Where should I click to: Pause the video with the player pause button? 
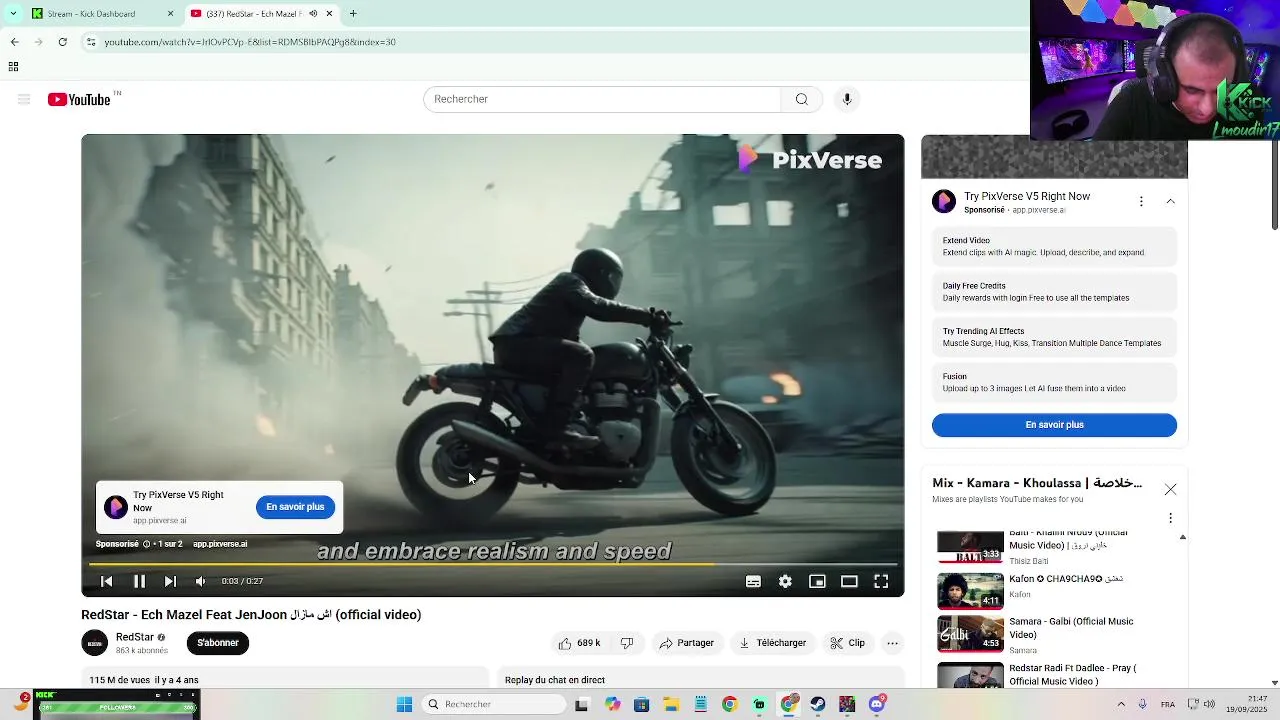tap(139, 581)
